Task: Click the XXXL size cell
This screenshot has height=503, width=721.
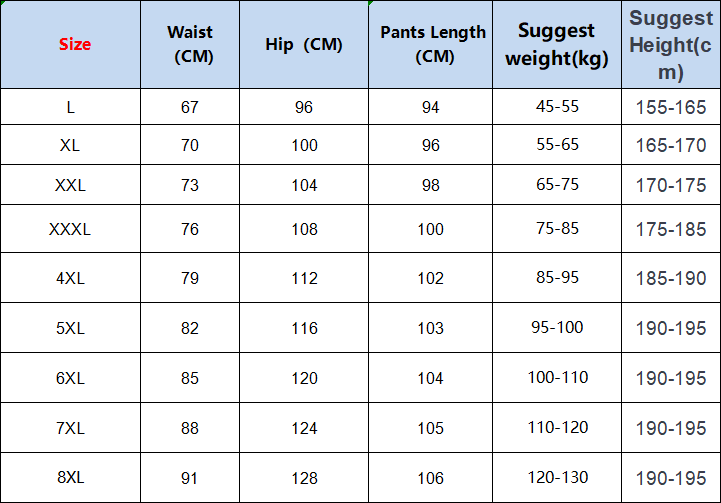Action: click(x=70, y=229)
